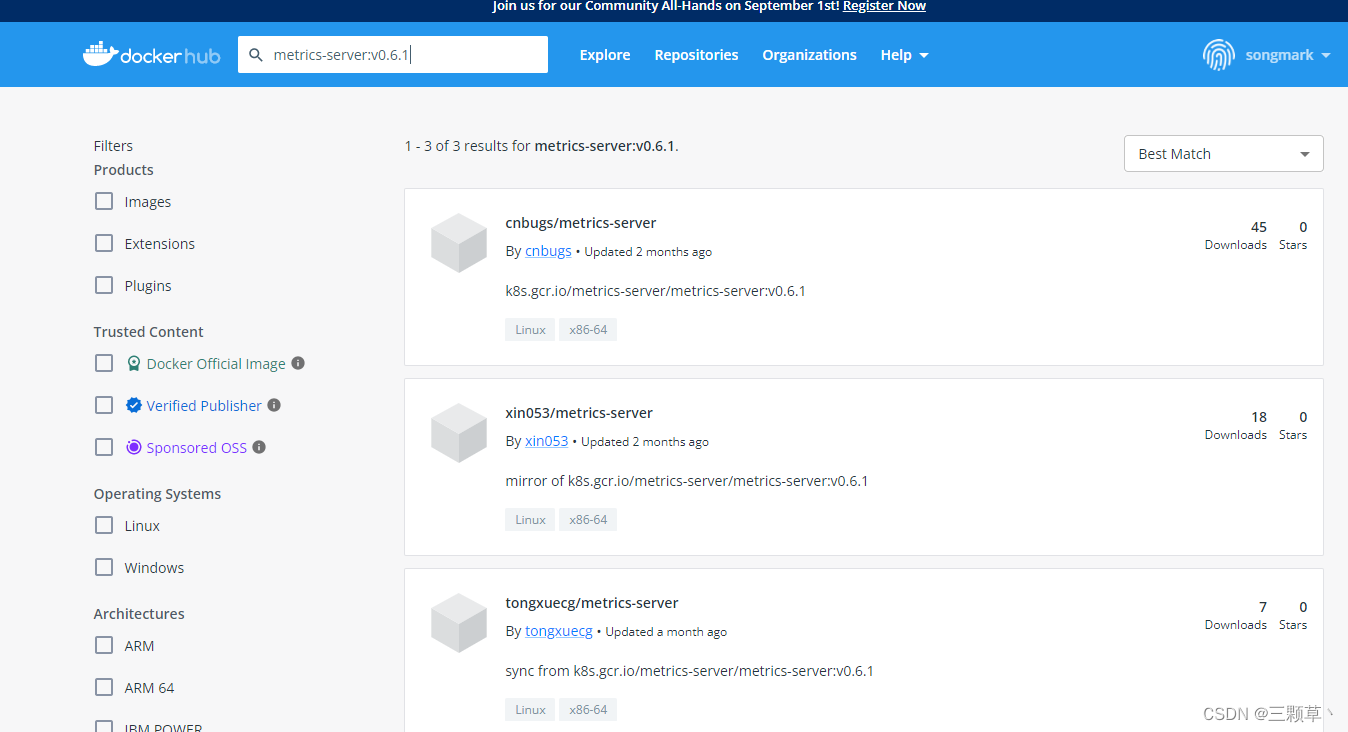Open the tongxuecg/metrics-server repository title
The image size is (1348, 732).
coord(592,603)
